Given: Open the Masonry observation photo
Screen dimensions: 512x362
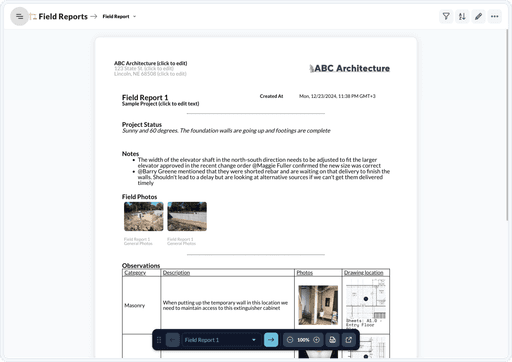Looking at the screenshot, I should (318, 305).
